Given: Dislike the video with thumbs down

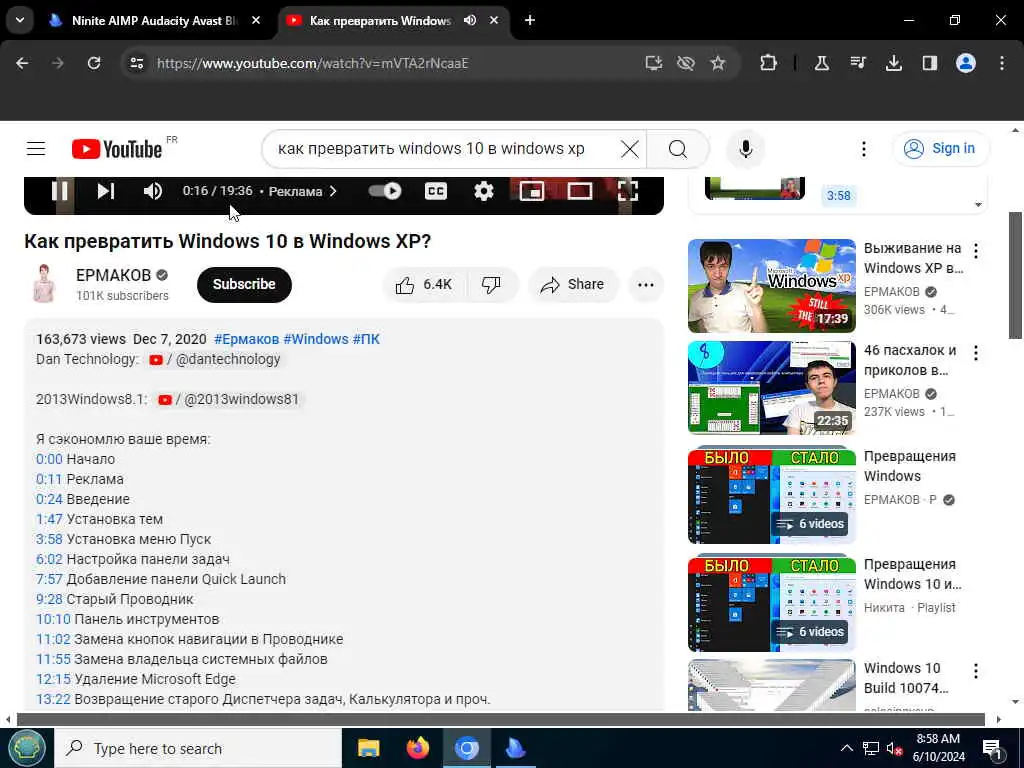Looking at the screenshot, I should point(491,284).
